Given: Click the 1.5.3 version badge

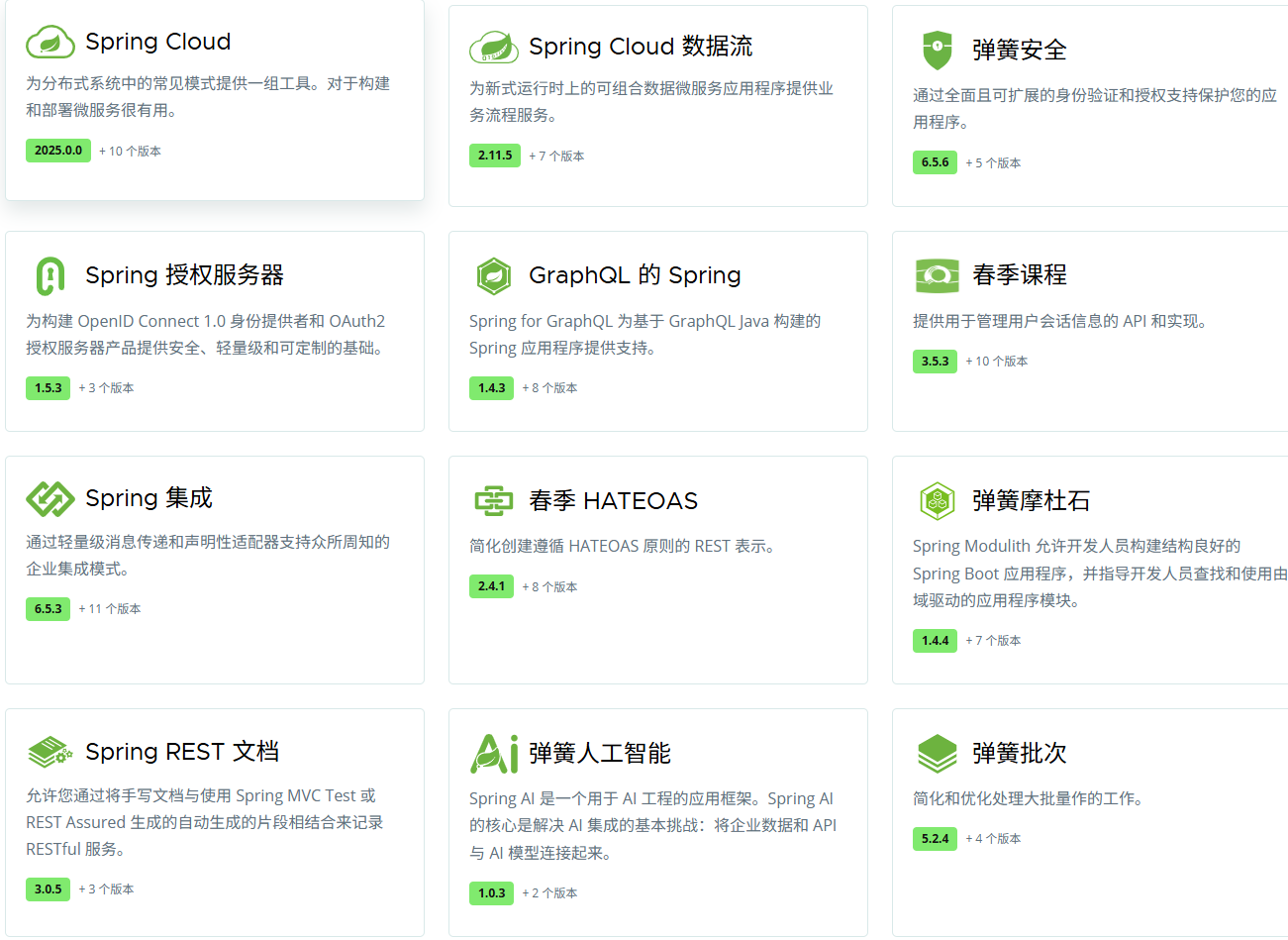Looking at the screenshot, I should (x=49, y=388).
